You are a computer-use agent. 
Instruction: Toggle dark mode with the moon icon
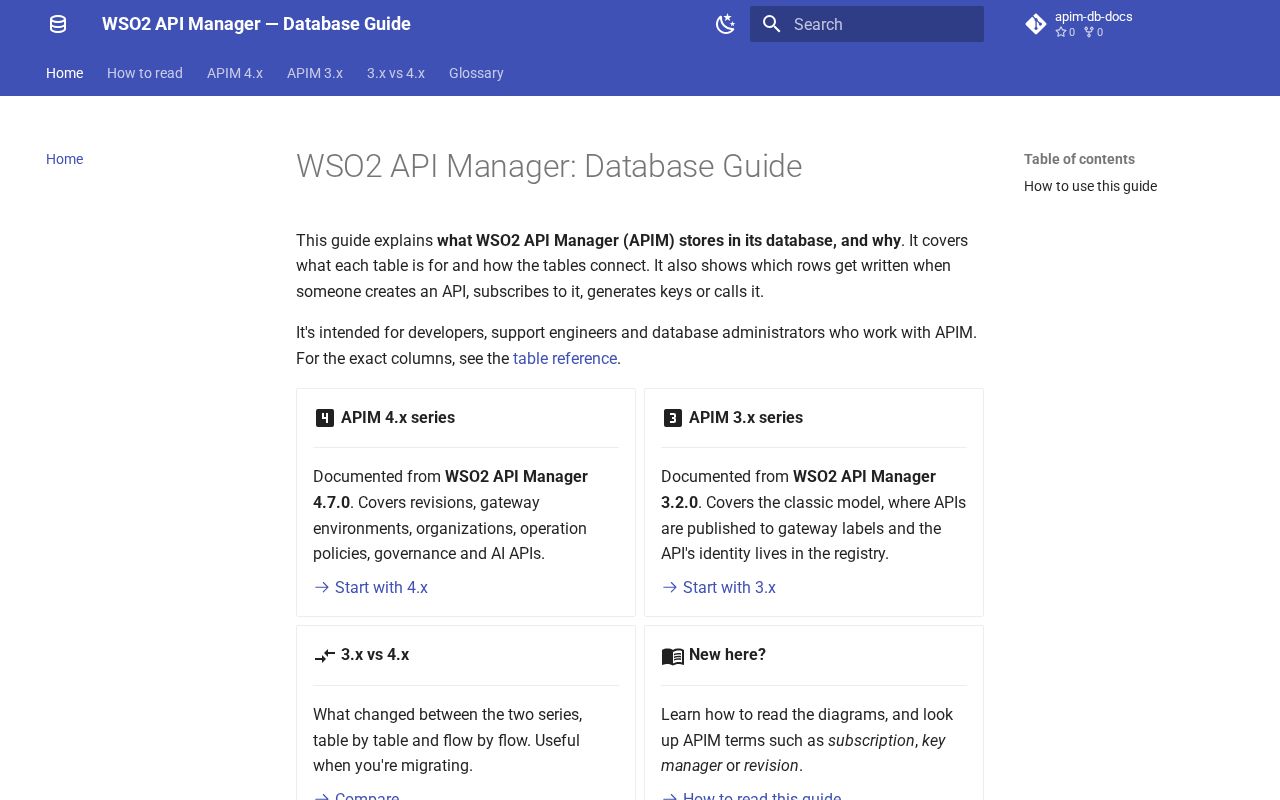tap(726, 24)
